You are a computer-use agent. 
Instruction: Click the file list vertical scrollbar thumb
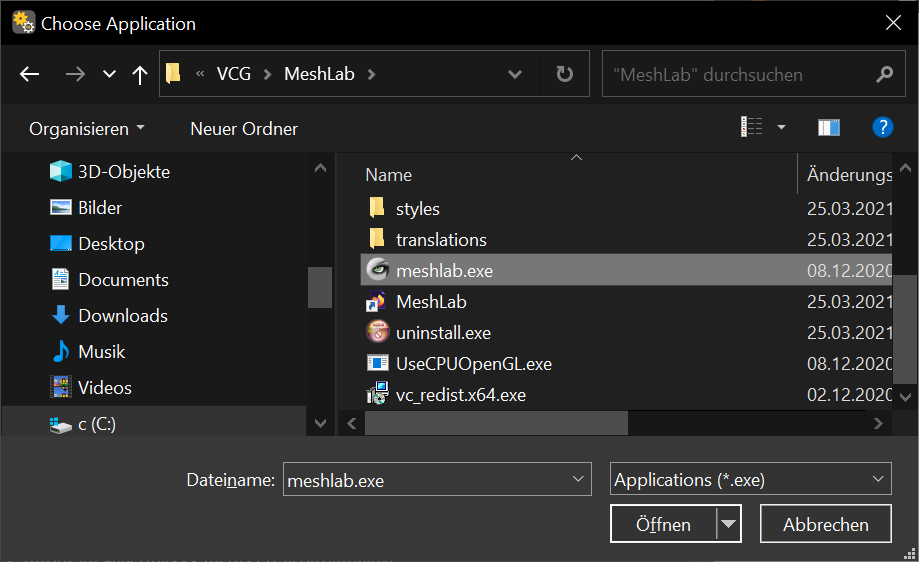pos(905,329)
